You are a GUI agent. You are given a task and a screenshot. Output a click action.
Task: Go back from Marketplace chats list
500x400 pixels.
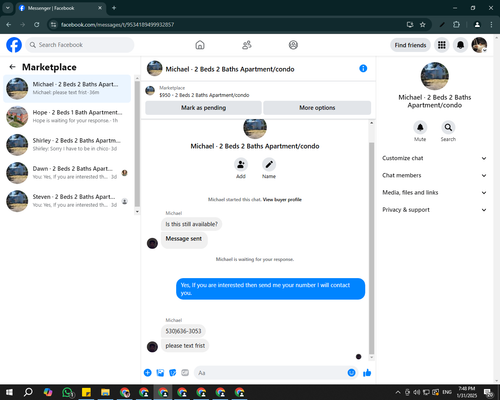(x=13, y=67)
